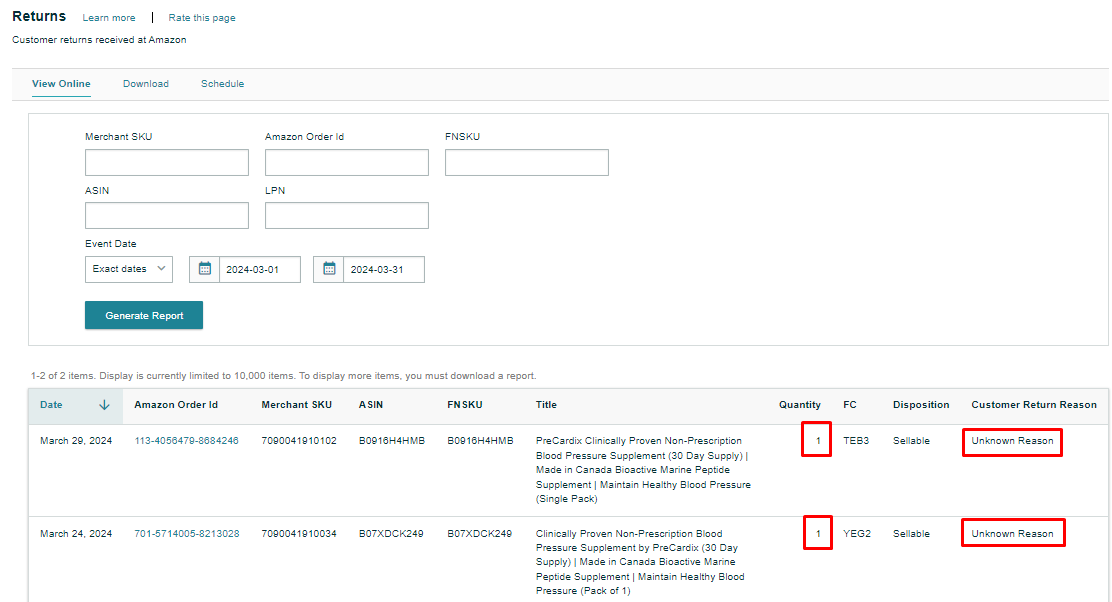Select the March 29, 2024 date cell

[x=76, y=441]
